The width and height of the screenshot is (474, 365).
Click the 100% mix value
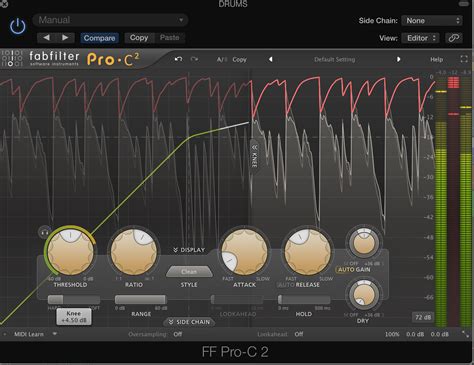(x=392, y=334)
